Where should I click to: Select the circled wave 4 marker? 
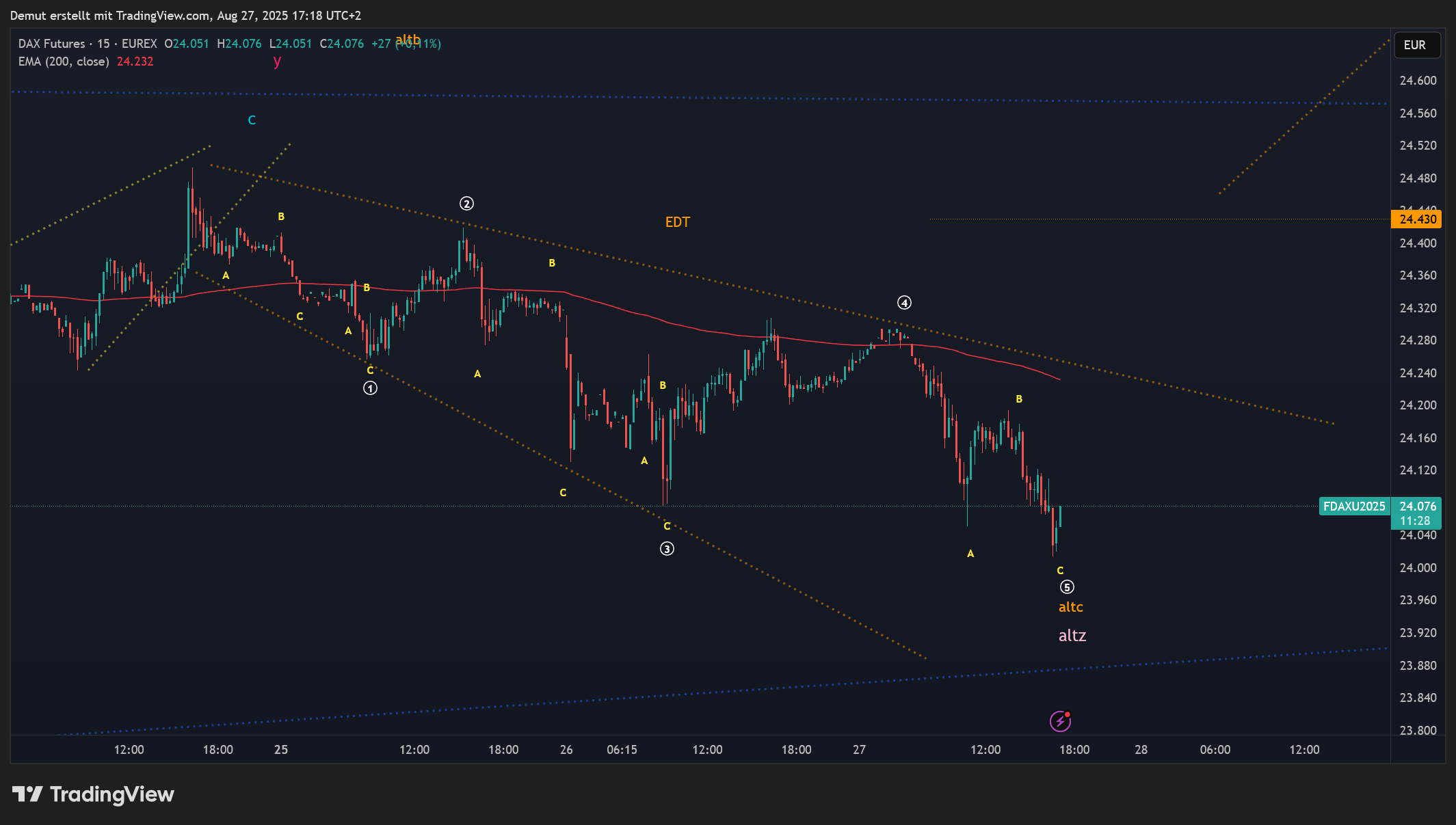[x=904, y=303]
